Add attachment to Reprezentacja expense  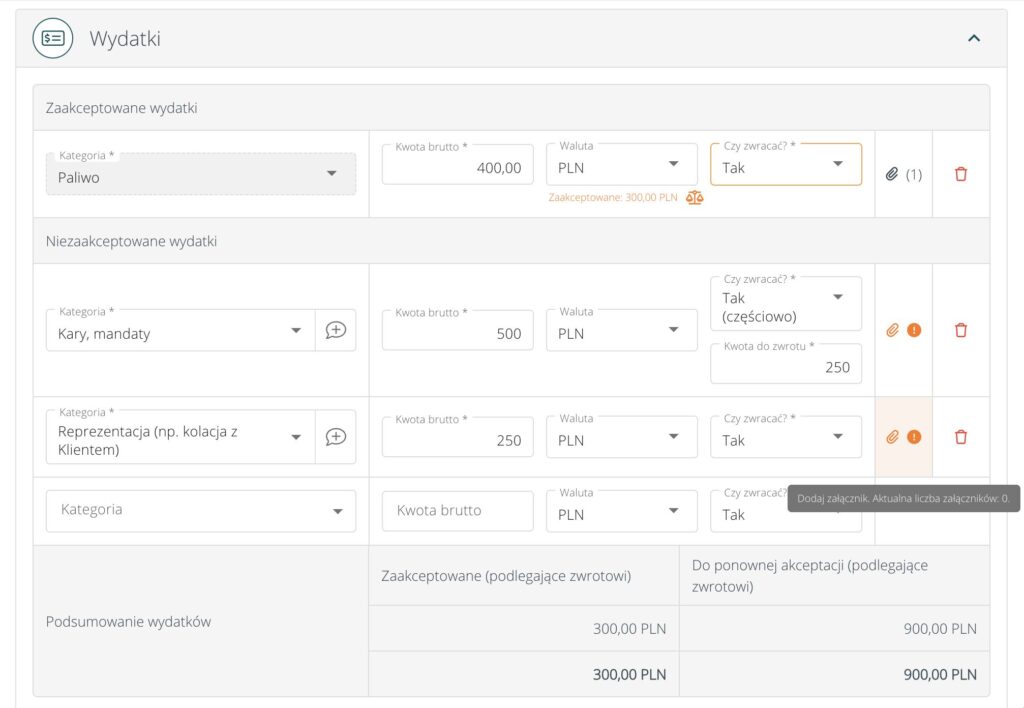point(893,437)
